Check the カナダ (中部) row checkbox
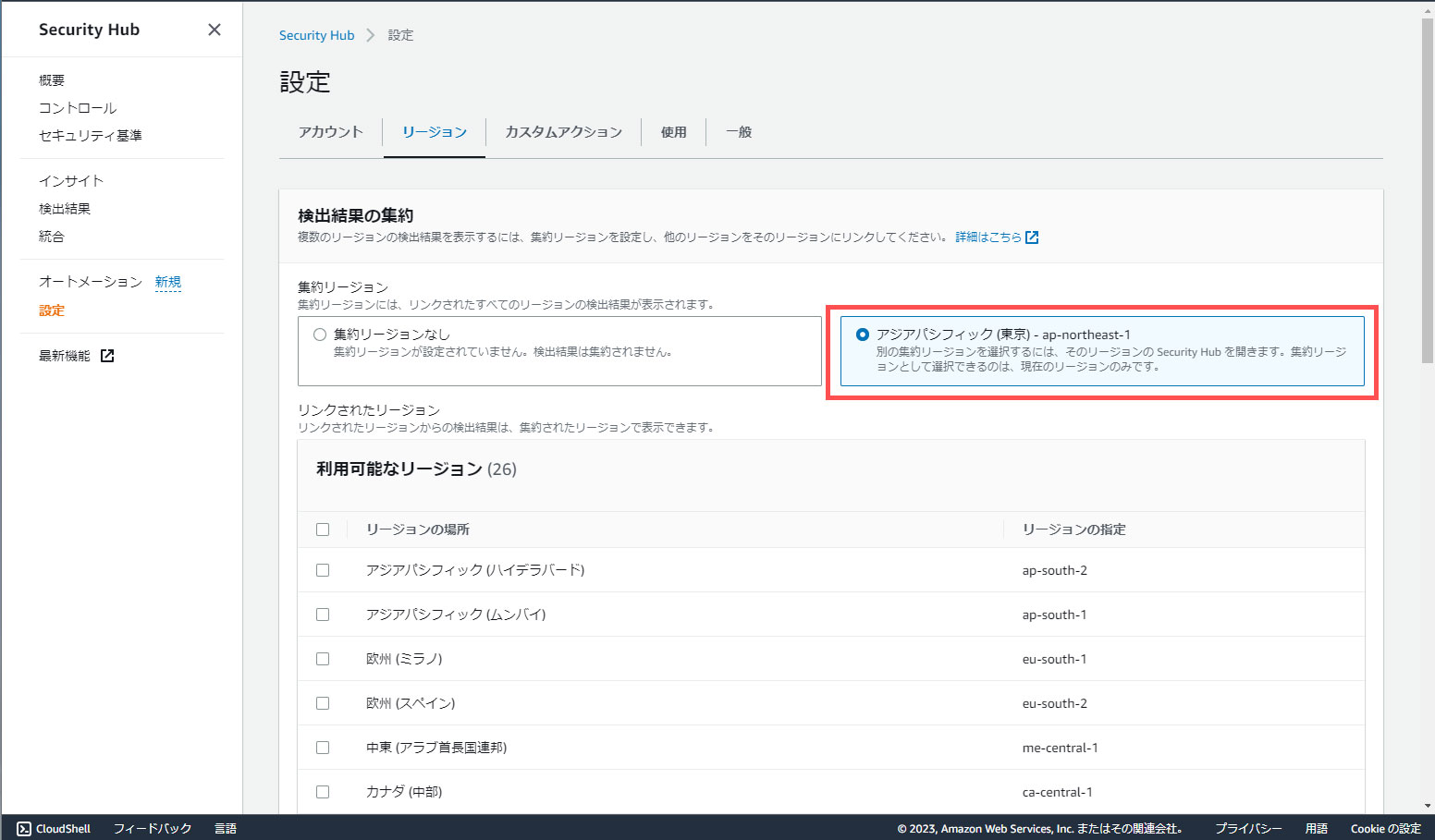This screenshot has height=840, width=1435. [323, 792]
